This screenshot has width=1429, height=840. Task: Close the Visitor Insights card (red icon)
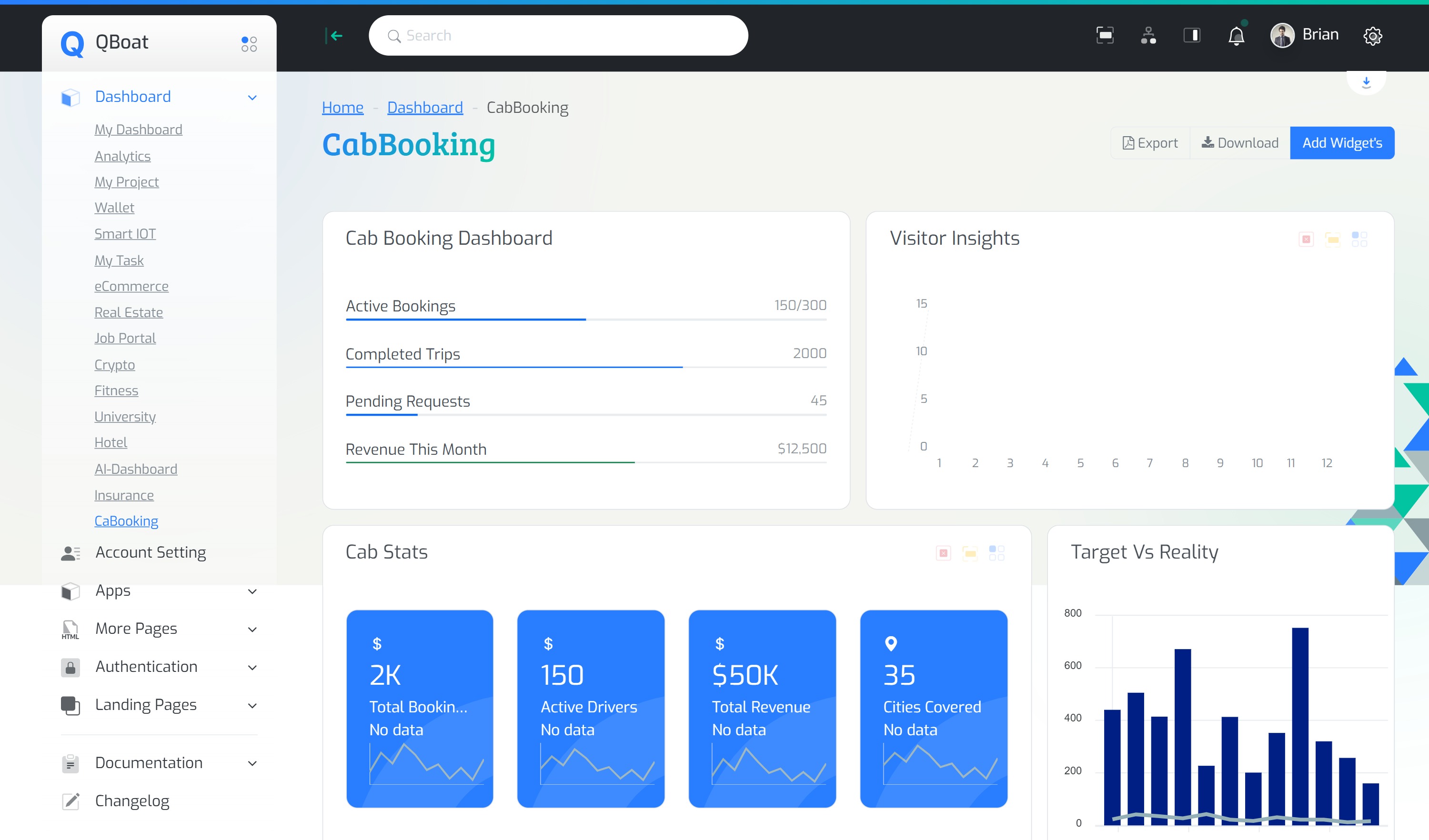tap(1306, 239)
